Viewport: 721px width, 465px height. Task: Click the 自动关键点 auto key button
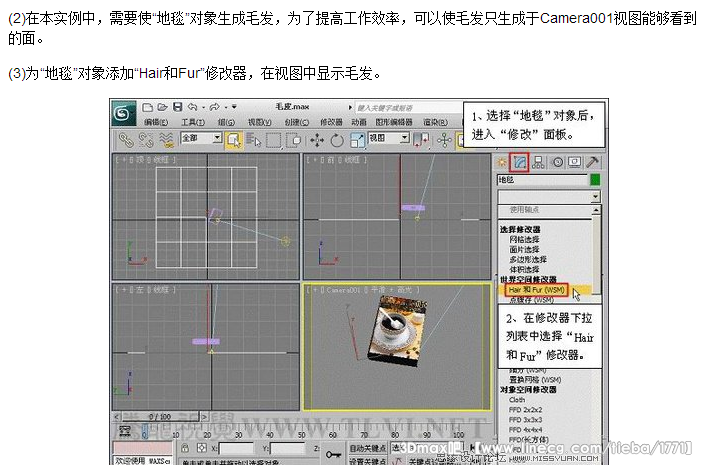click(367, 448)
